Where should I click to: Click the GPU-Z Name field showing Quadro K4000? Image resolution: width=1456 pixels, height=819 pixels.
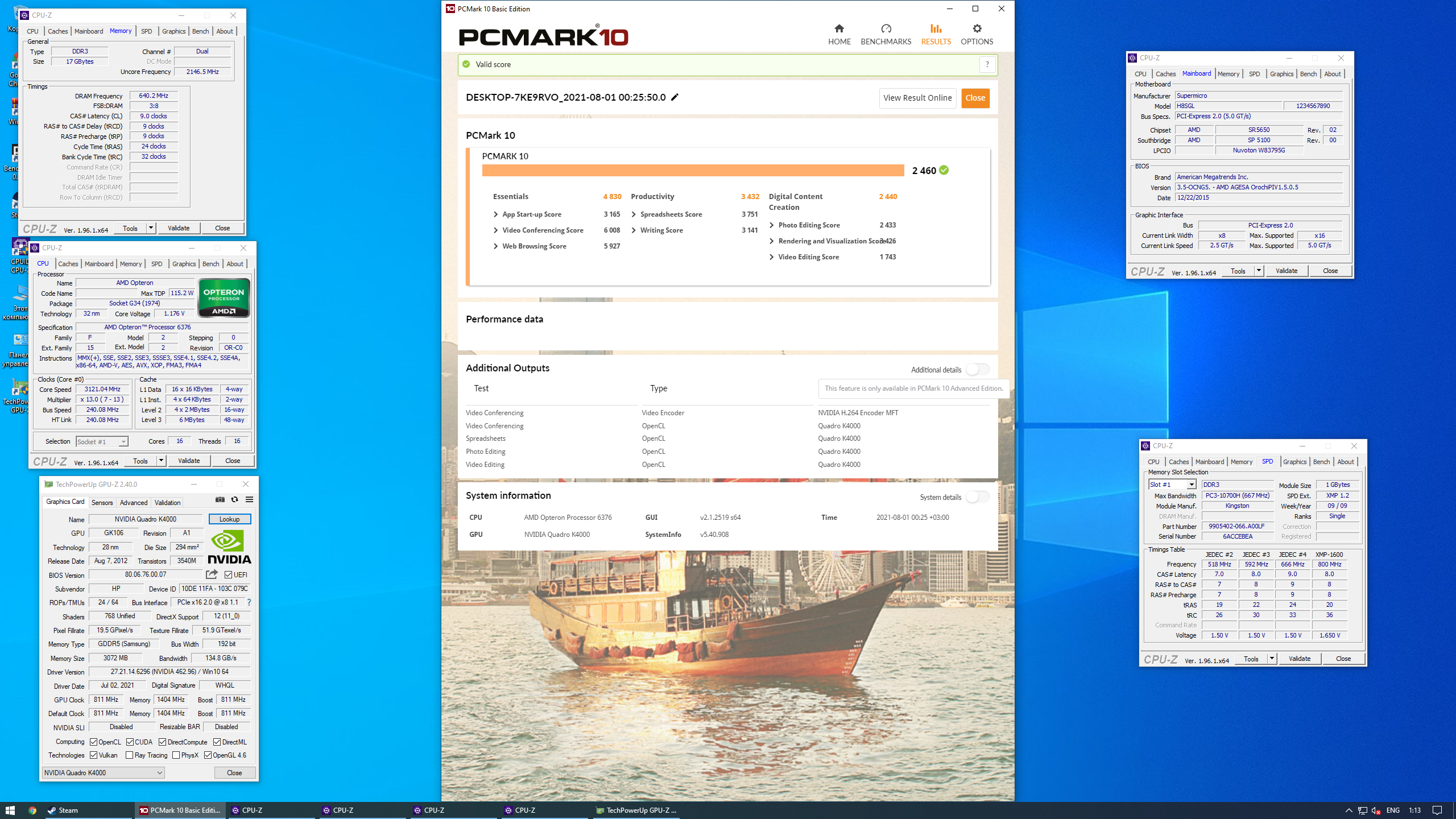pyautogui.click(x=146, y=519)
